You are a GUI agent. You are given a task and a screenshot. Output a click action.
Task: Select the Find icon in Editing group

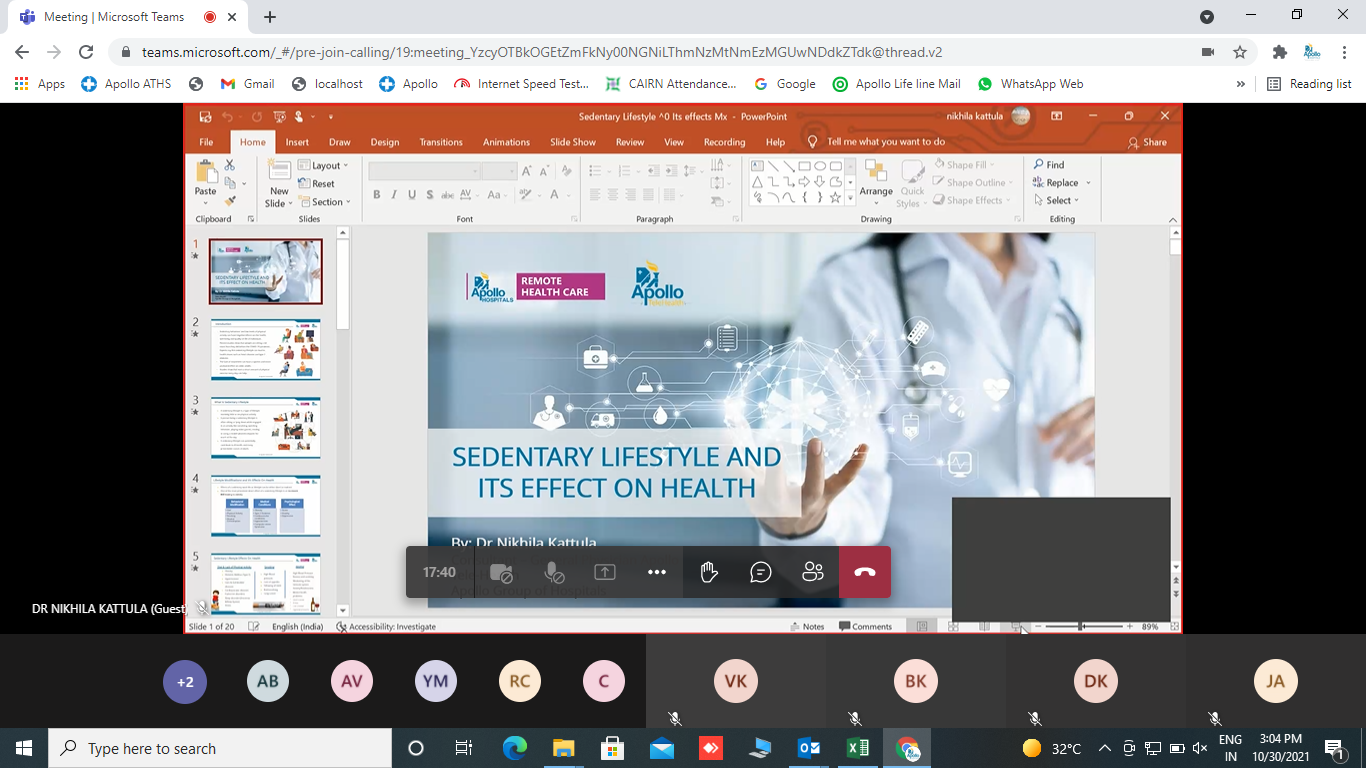(1045, 164)
